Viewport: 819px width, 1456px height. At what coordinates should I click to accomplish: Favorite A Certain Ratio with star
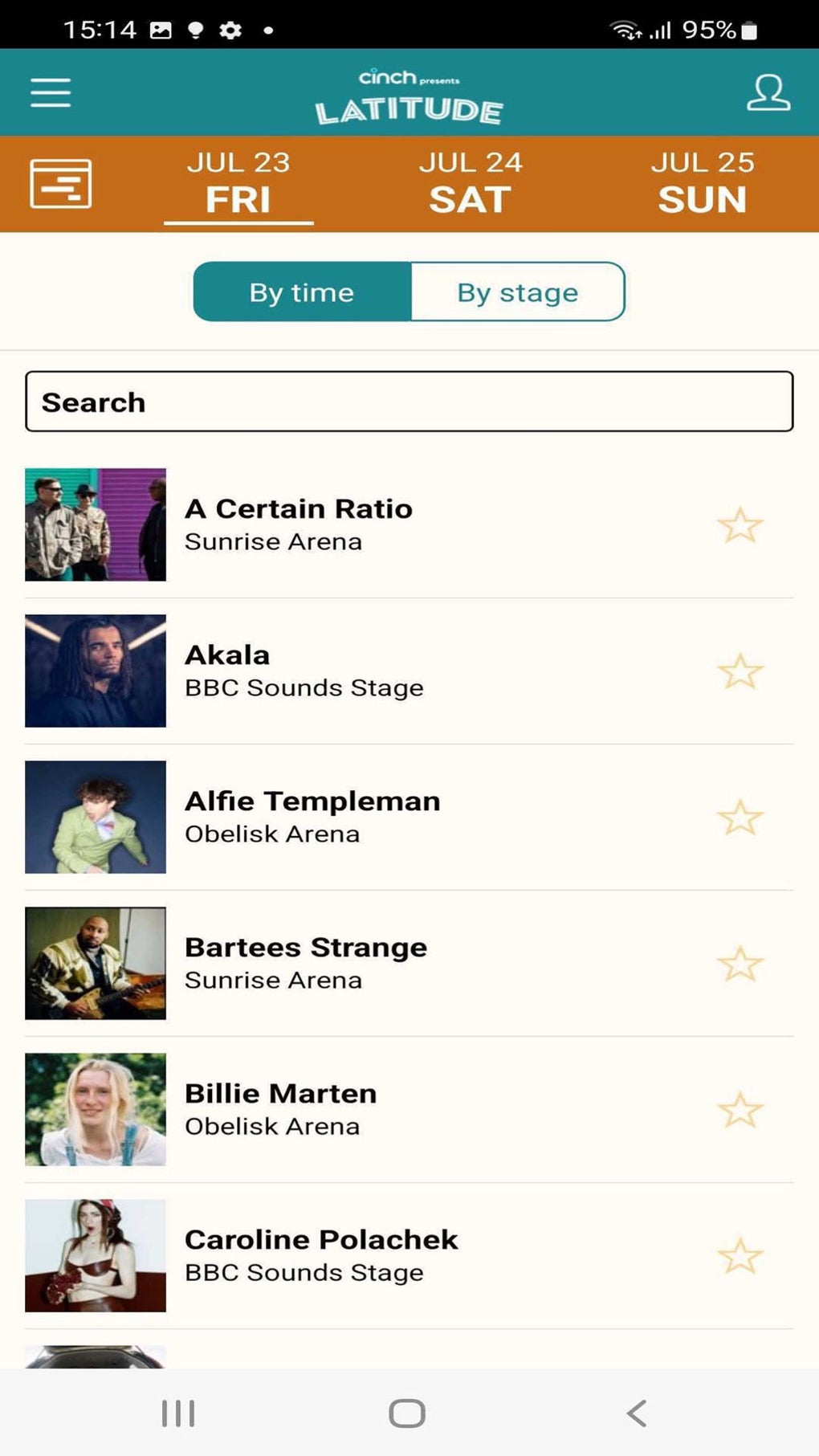740,525
